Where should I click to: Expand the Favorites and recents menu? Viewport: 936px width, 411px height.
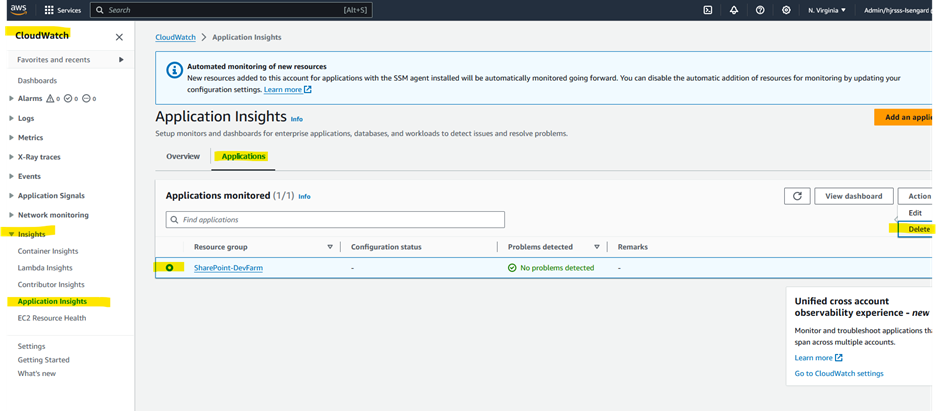click(121, 60)
